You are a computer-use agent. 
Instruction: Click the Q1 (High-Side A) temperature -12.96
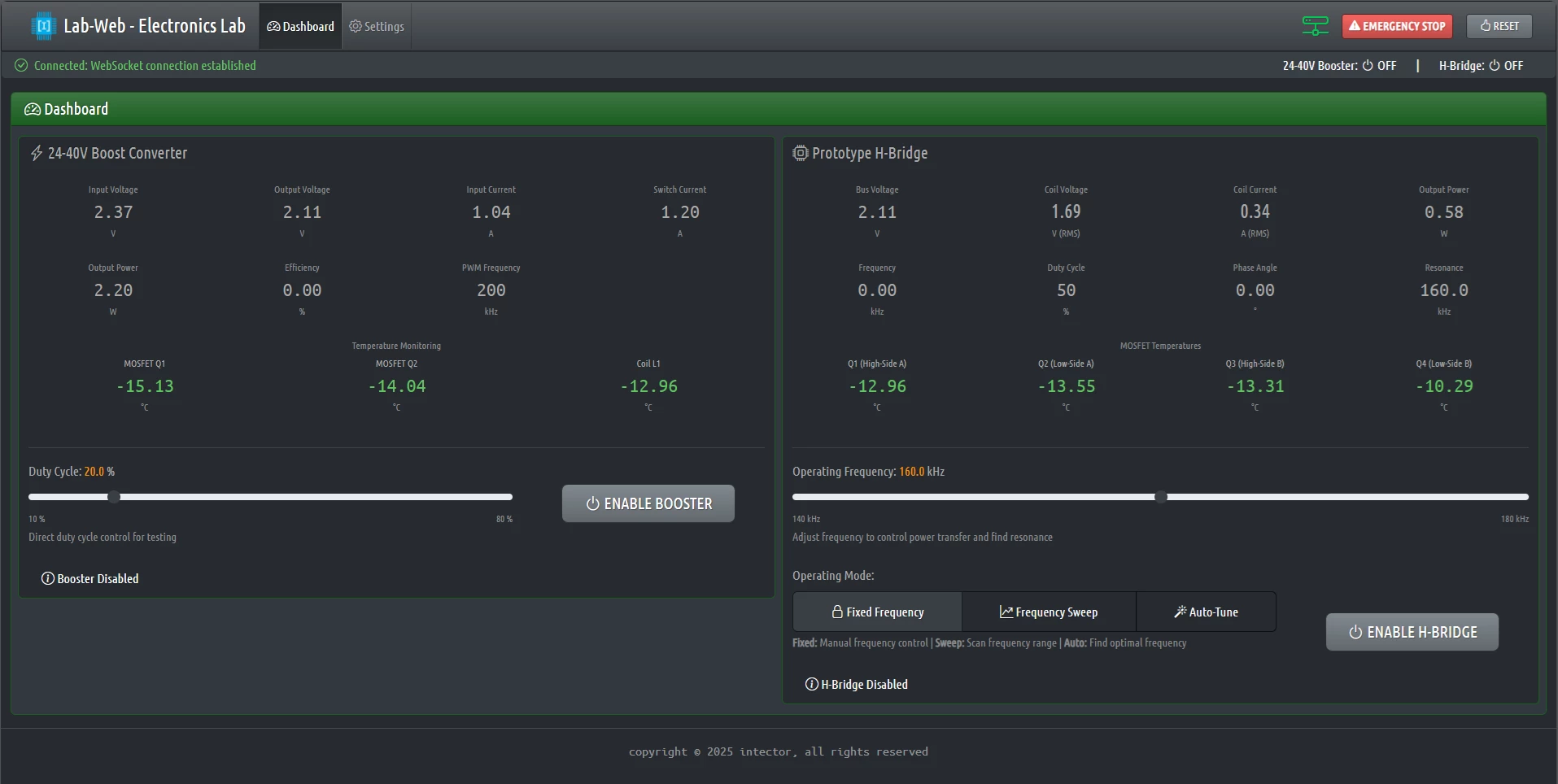coord(877,386)
